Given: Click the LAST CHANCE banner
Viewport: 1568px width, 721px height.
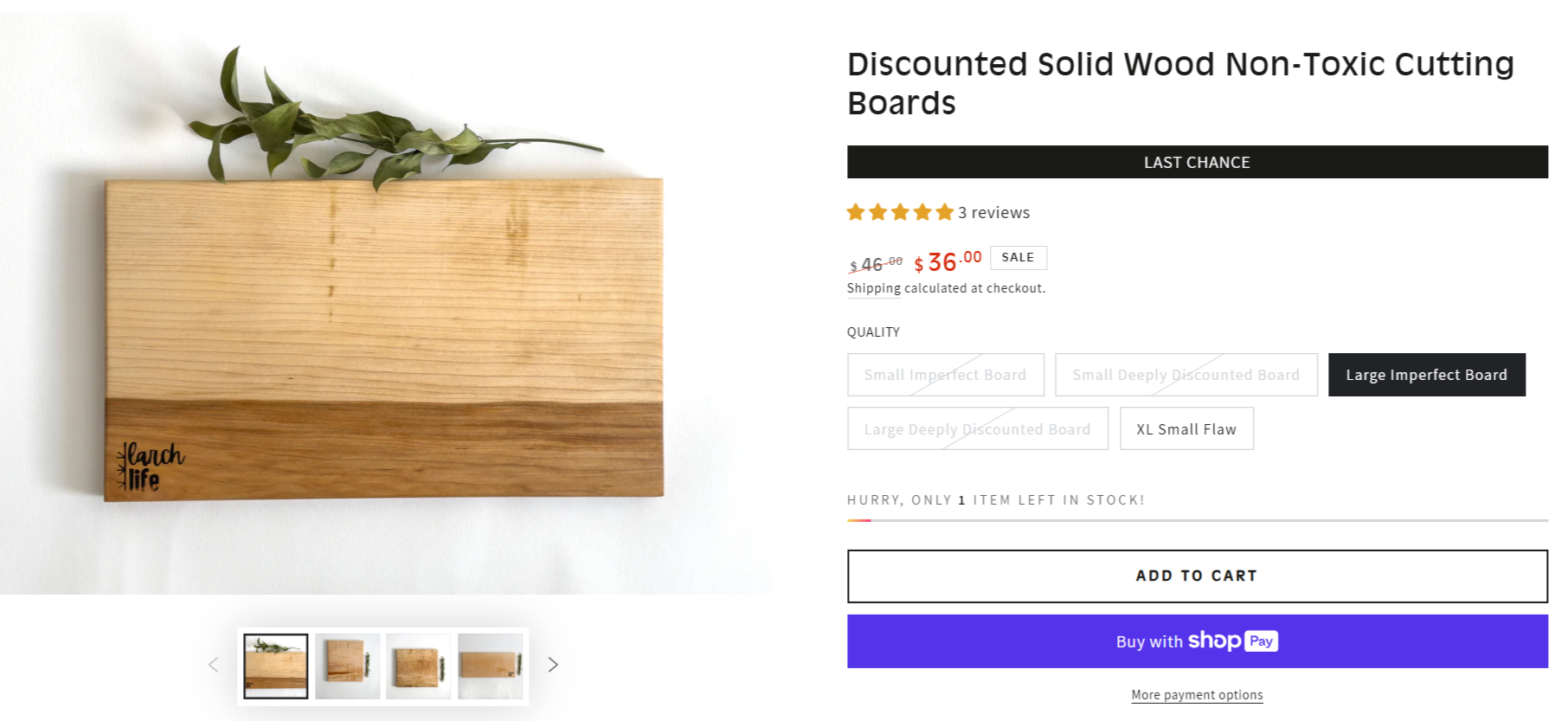Looking at the screenshot, I should 1197,163.
